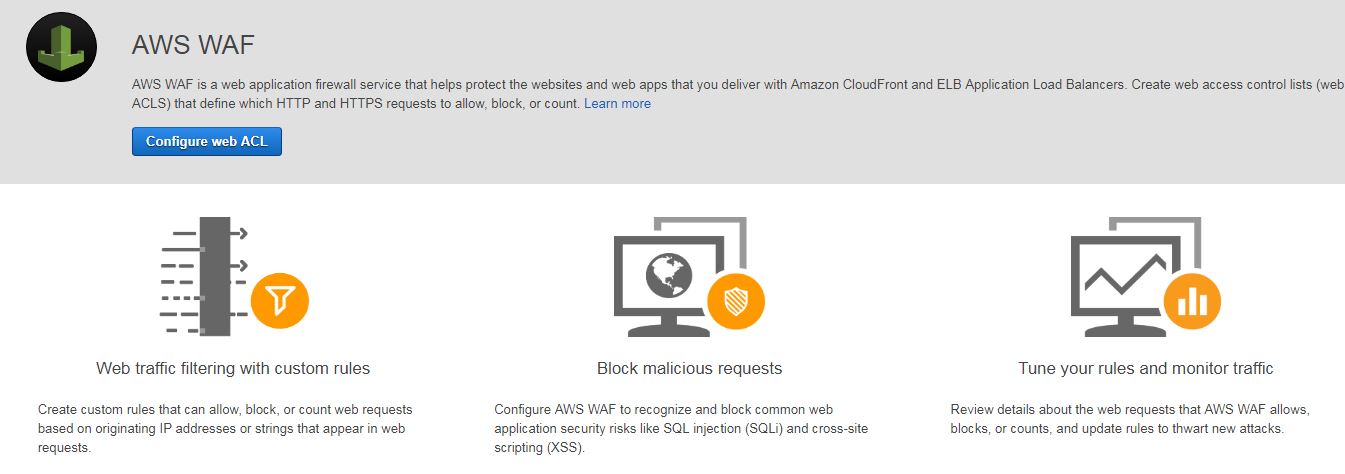Open the Learn more link
1345x474 pixels.
coord(617,103)
